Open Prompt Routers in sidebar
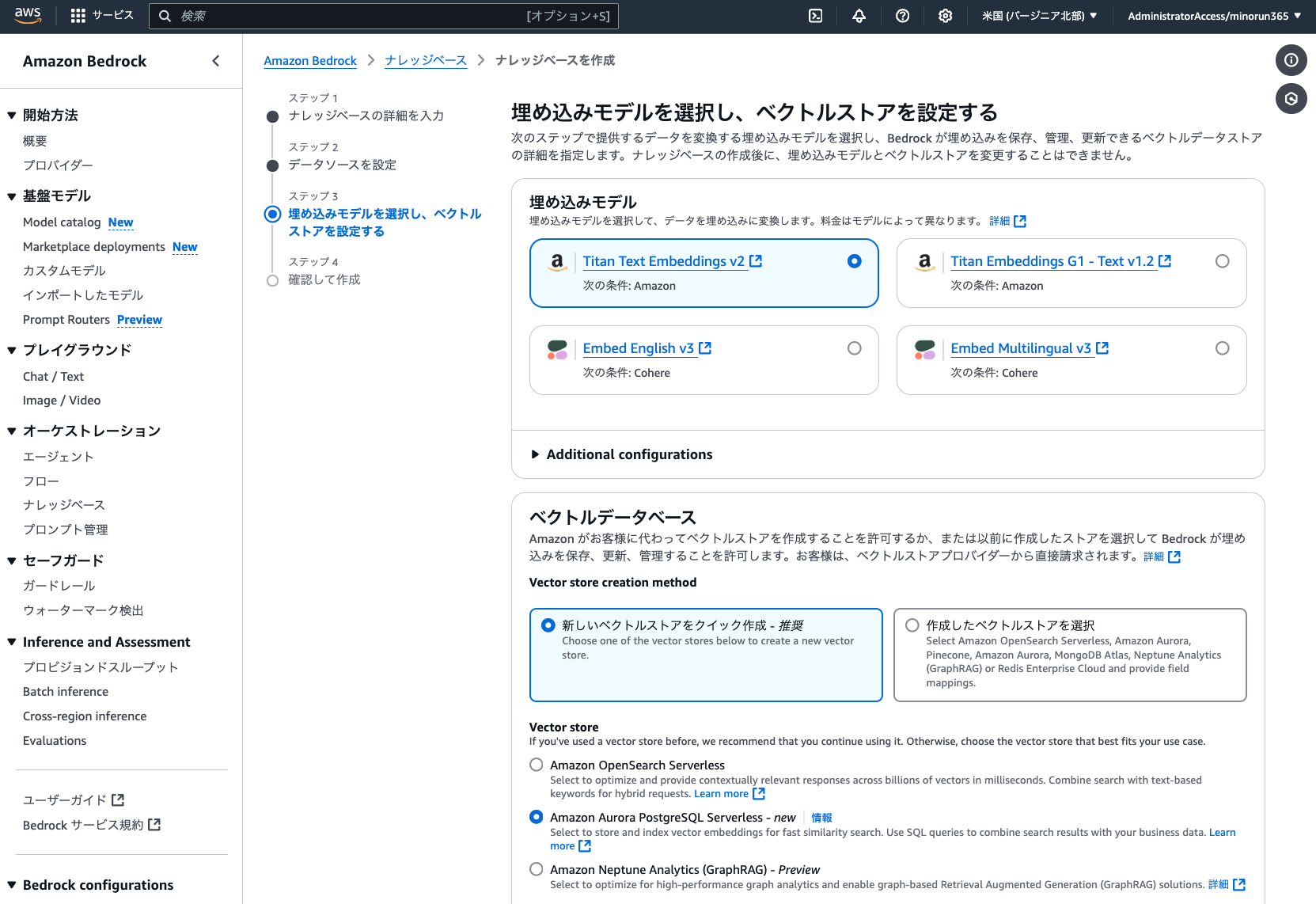The height and width of the screenshot is (904, 1316). click(66, 320)
